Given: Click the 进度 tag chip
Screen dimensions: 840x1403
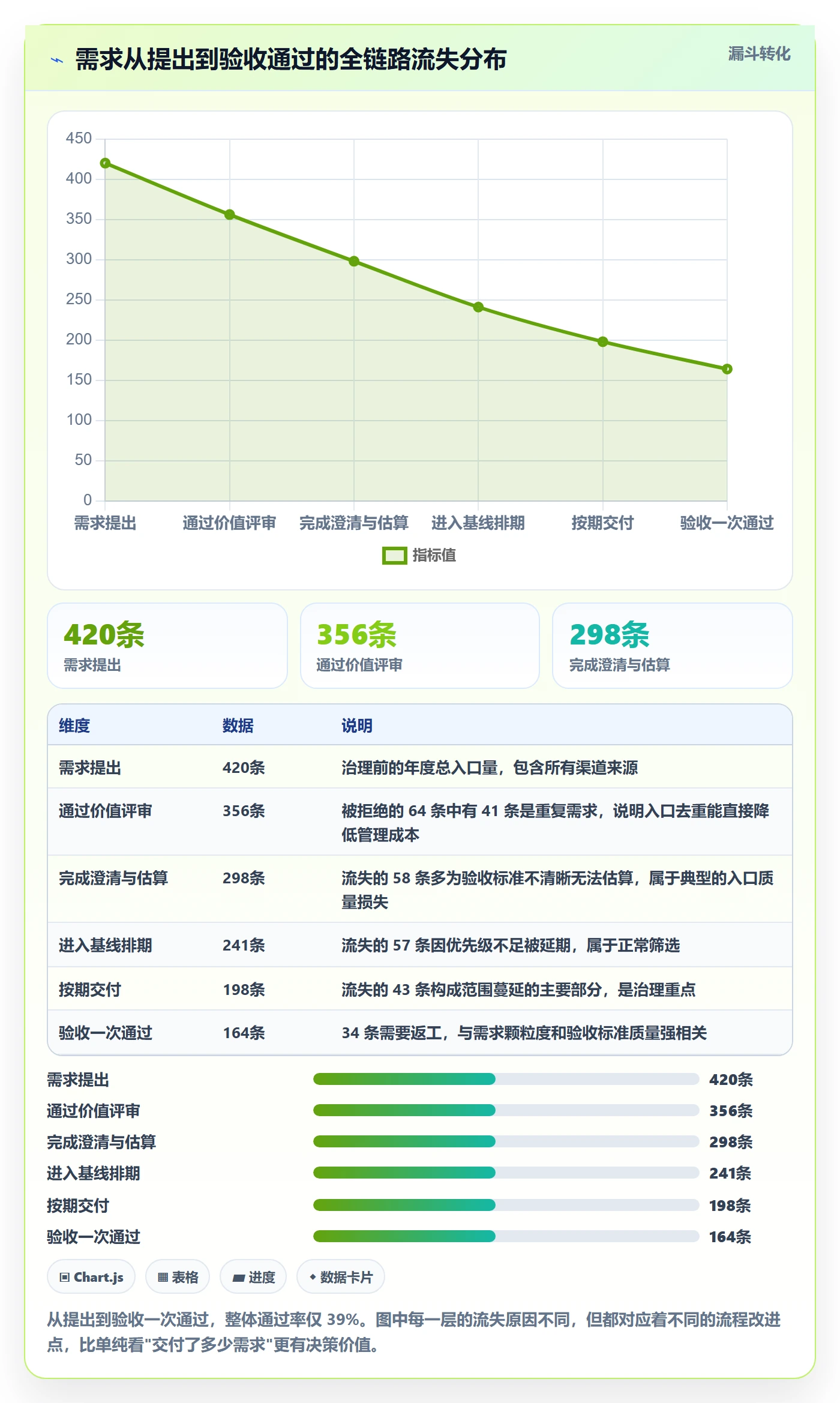Looking at the screenshot, I should pos(253,1277).
